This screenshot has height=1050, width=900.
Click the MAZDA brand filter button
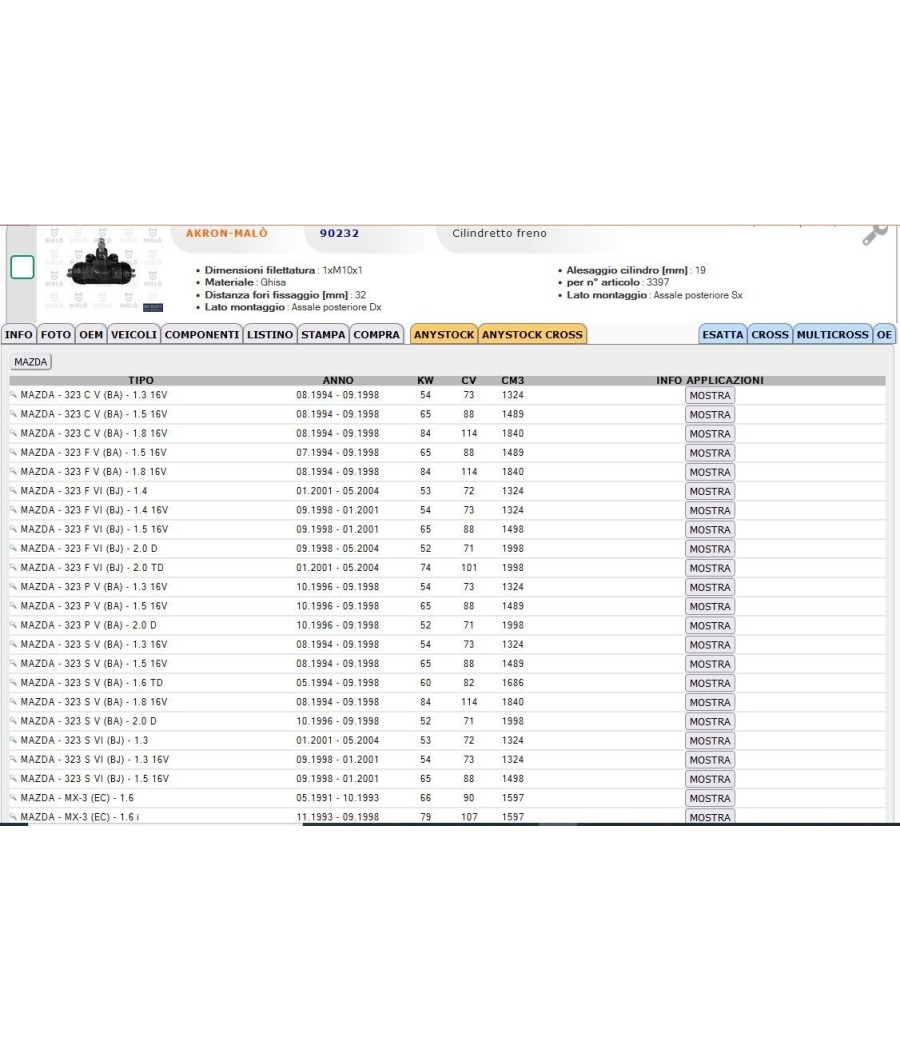[x=31, y=362]
